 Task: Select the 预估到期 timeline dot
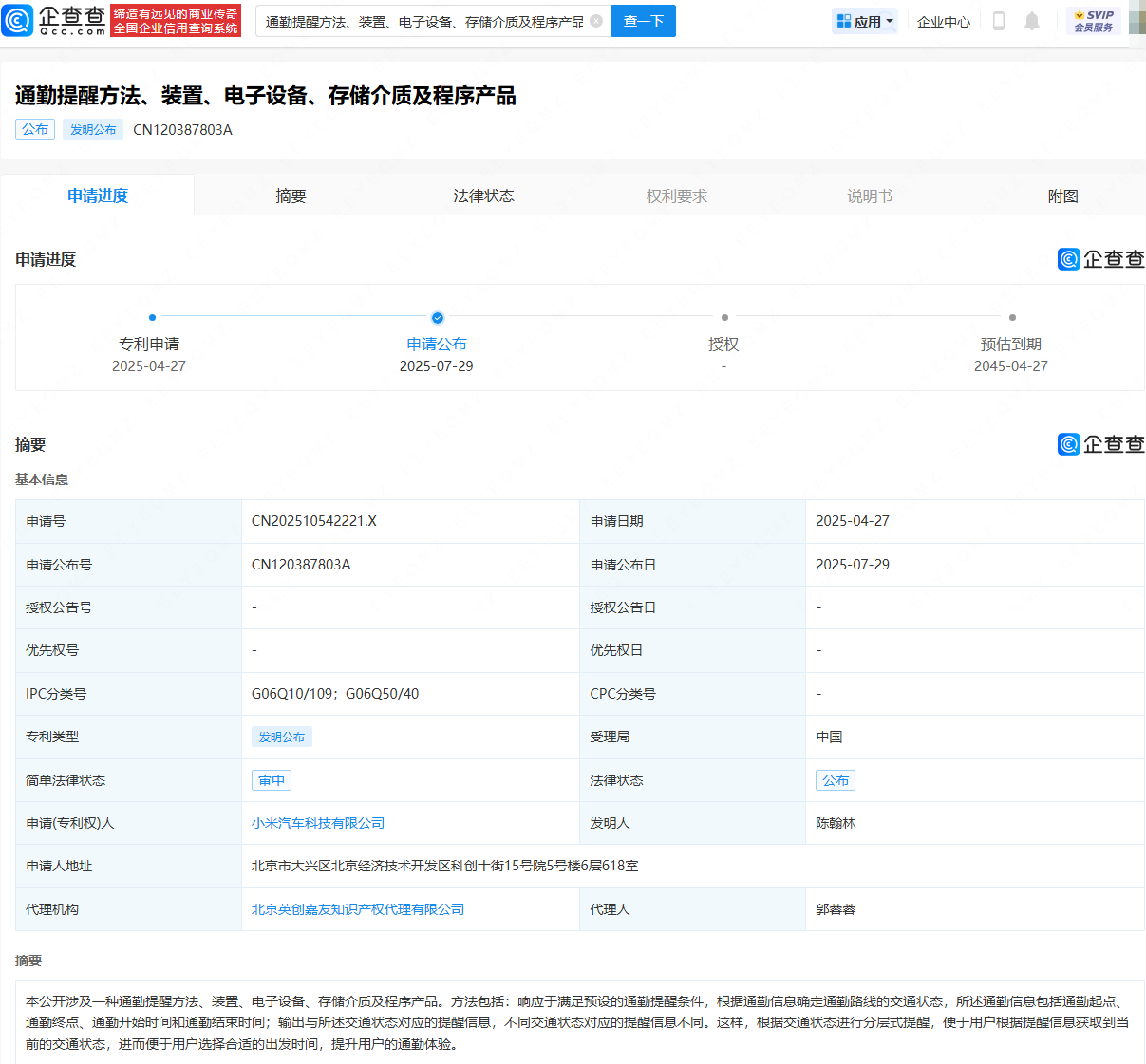(x=1012, y=317)
